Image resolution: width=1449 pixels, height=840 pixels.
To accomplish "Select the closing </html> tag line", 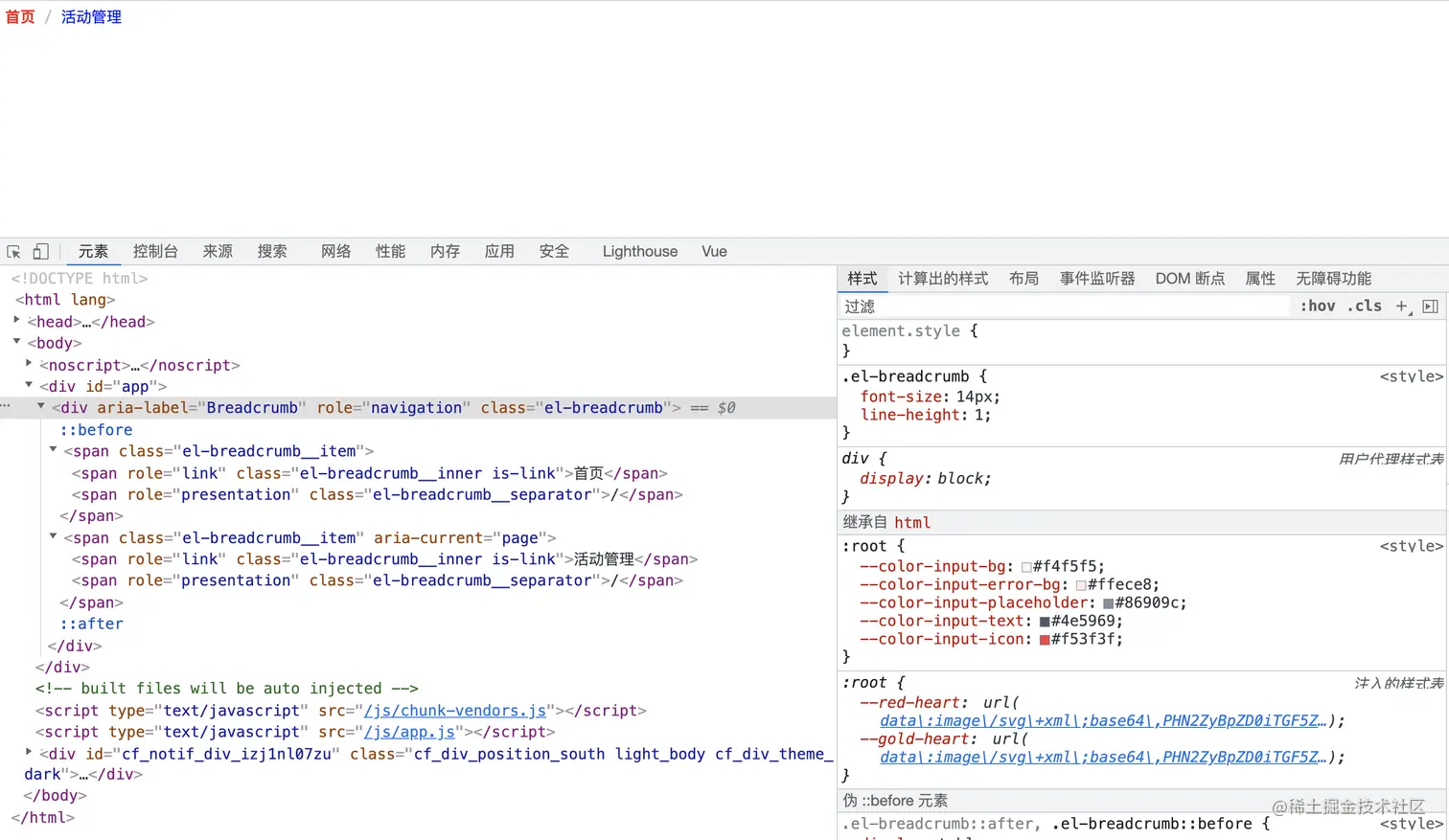I will coord(43,817).
